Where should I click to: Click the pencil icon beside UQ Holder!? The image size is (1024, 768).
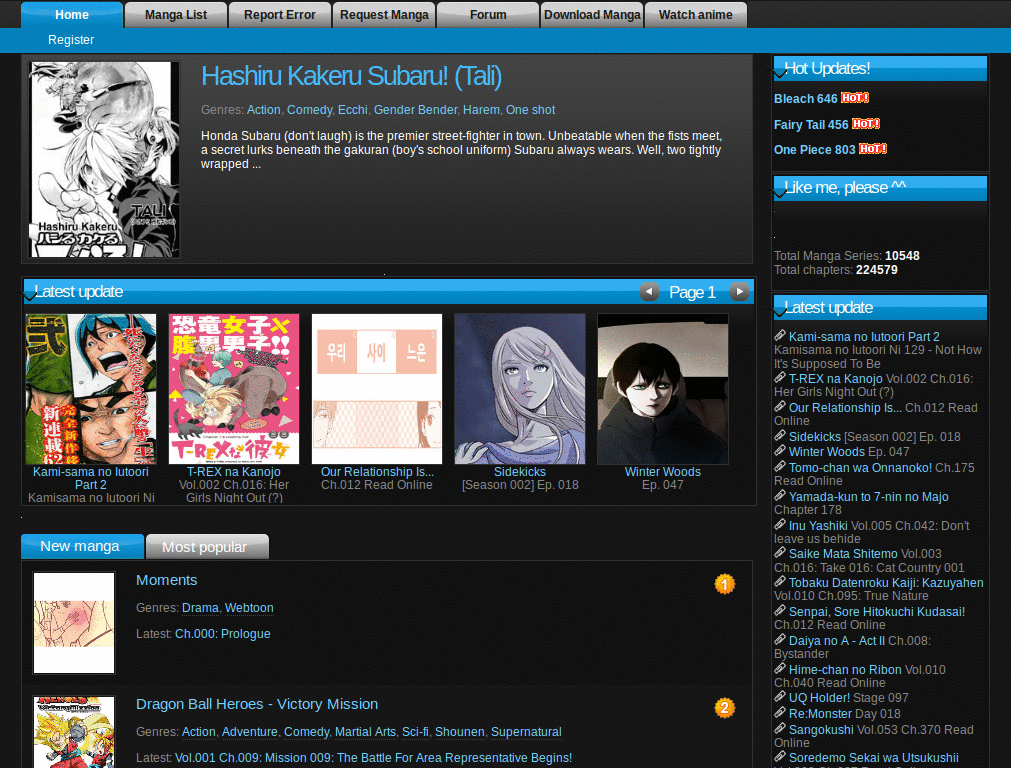click(780, 697)
